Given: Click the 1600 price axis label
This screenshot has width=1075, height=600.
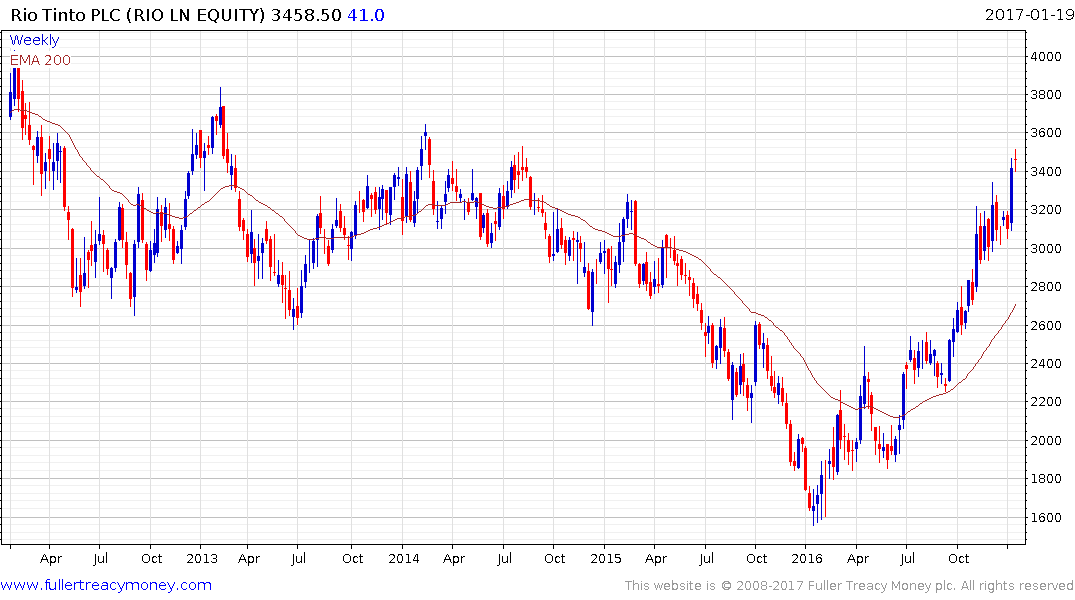Looking at the screenshot, I should (1046, 518).
